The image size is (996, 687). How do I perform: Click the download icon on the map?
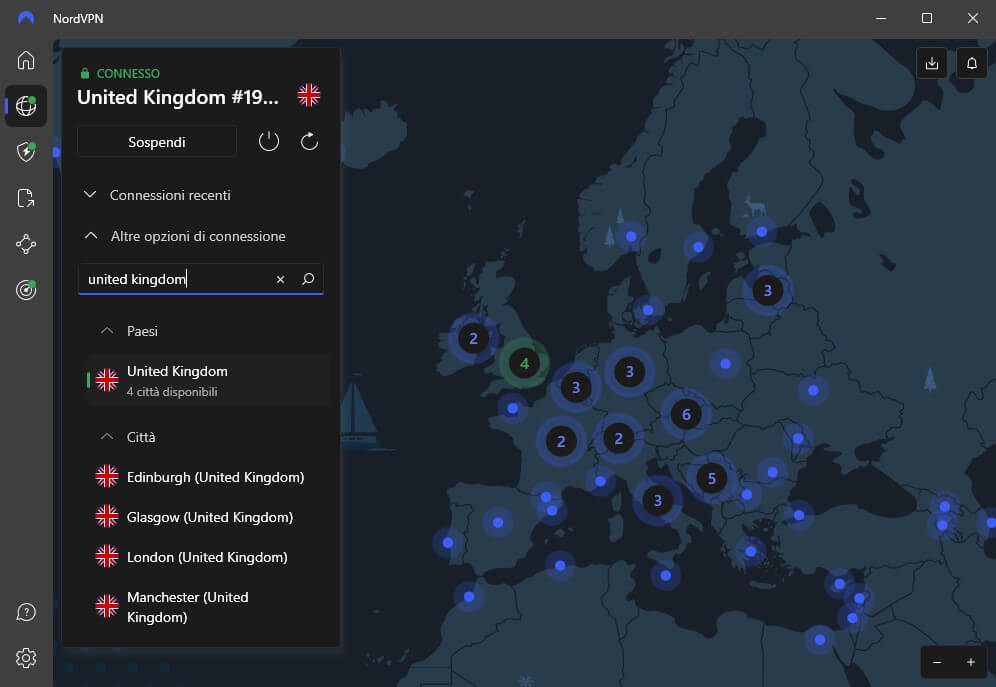[932, 63]
